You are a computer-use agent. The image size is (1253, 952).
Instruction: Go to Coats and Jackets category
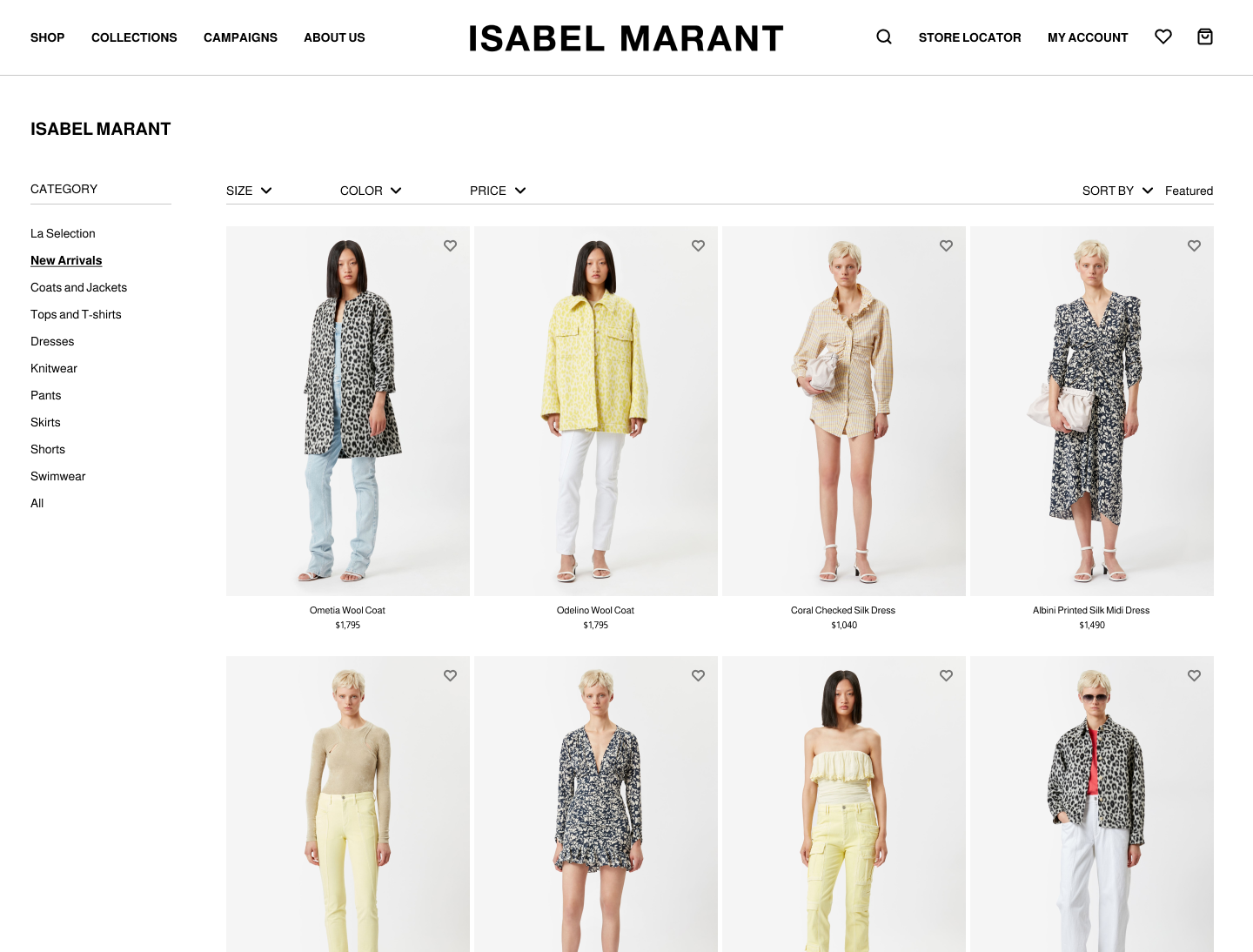point(78,287)
